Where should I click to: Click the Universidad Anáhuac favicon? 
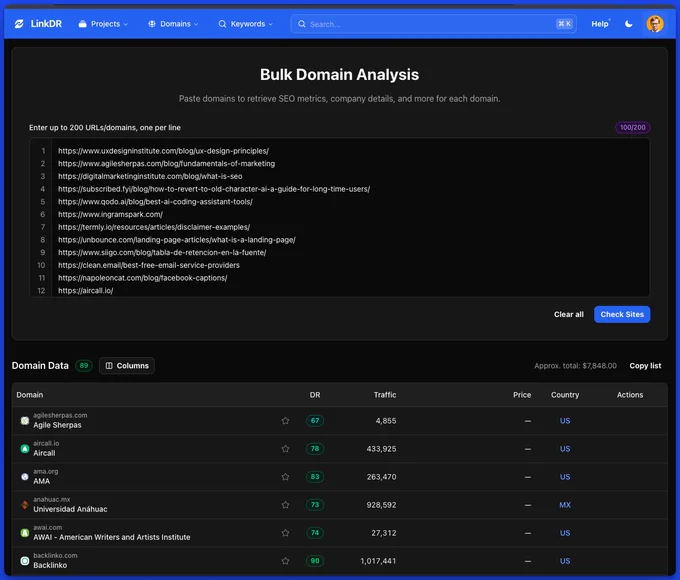pos(25,505)
